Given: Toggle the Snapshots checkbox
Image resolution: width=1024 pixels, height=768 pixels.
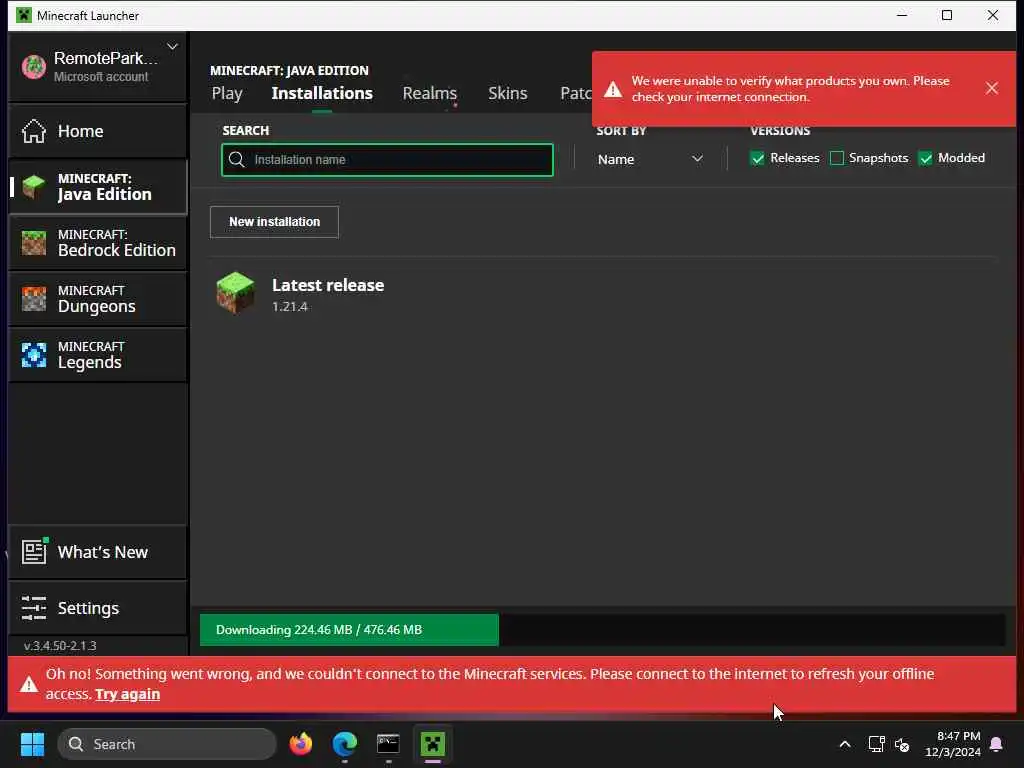Looking at the screenshot, I should click(837, 158).
